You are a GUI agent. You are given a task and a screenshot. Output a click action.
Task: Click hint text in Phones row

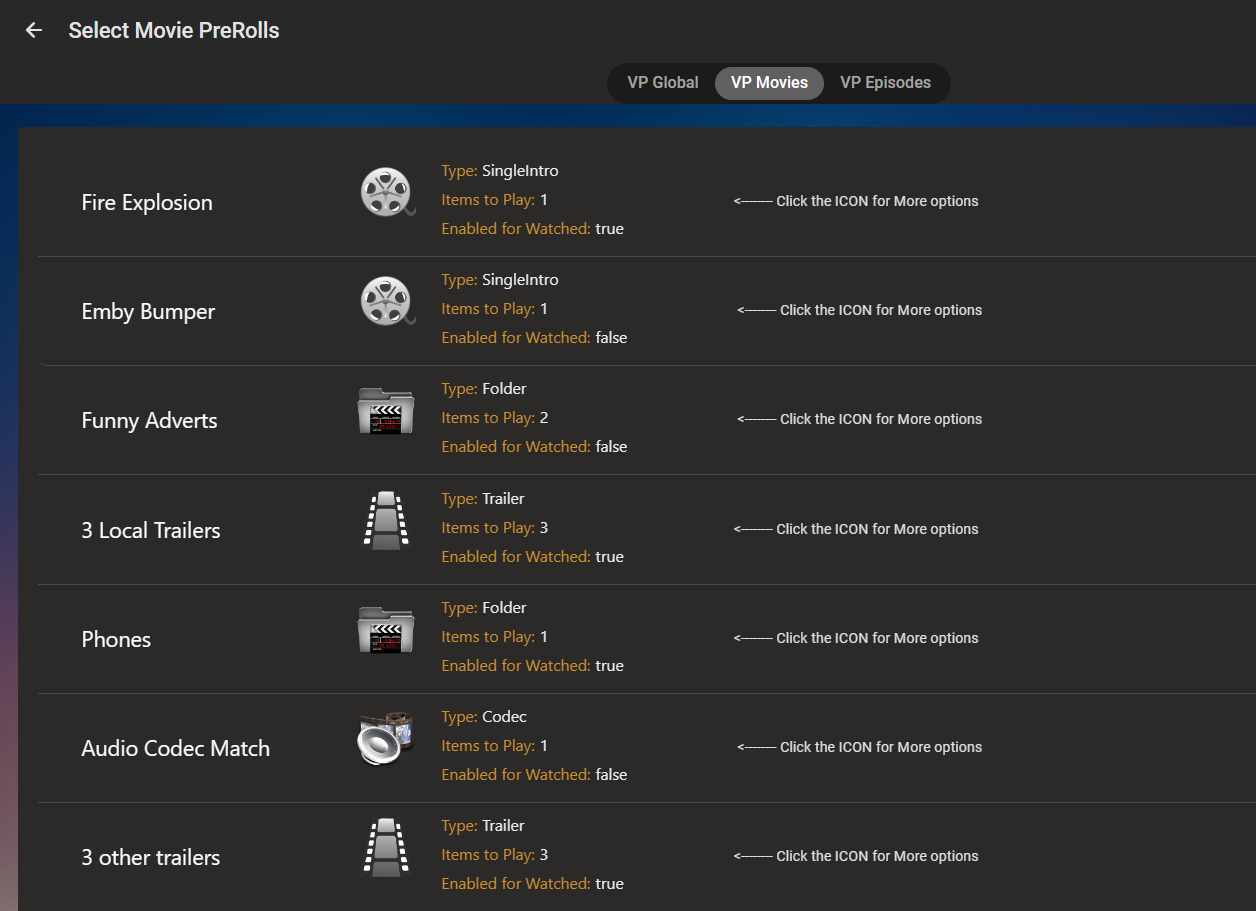click(856, 638)
